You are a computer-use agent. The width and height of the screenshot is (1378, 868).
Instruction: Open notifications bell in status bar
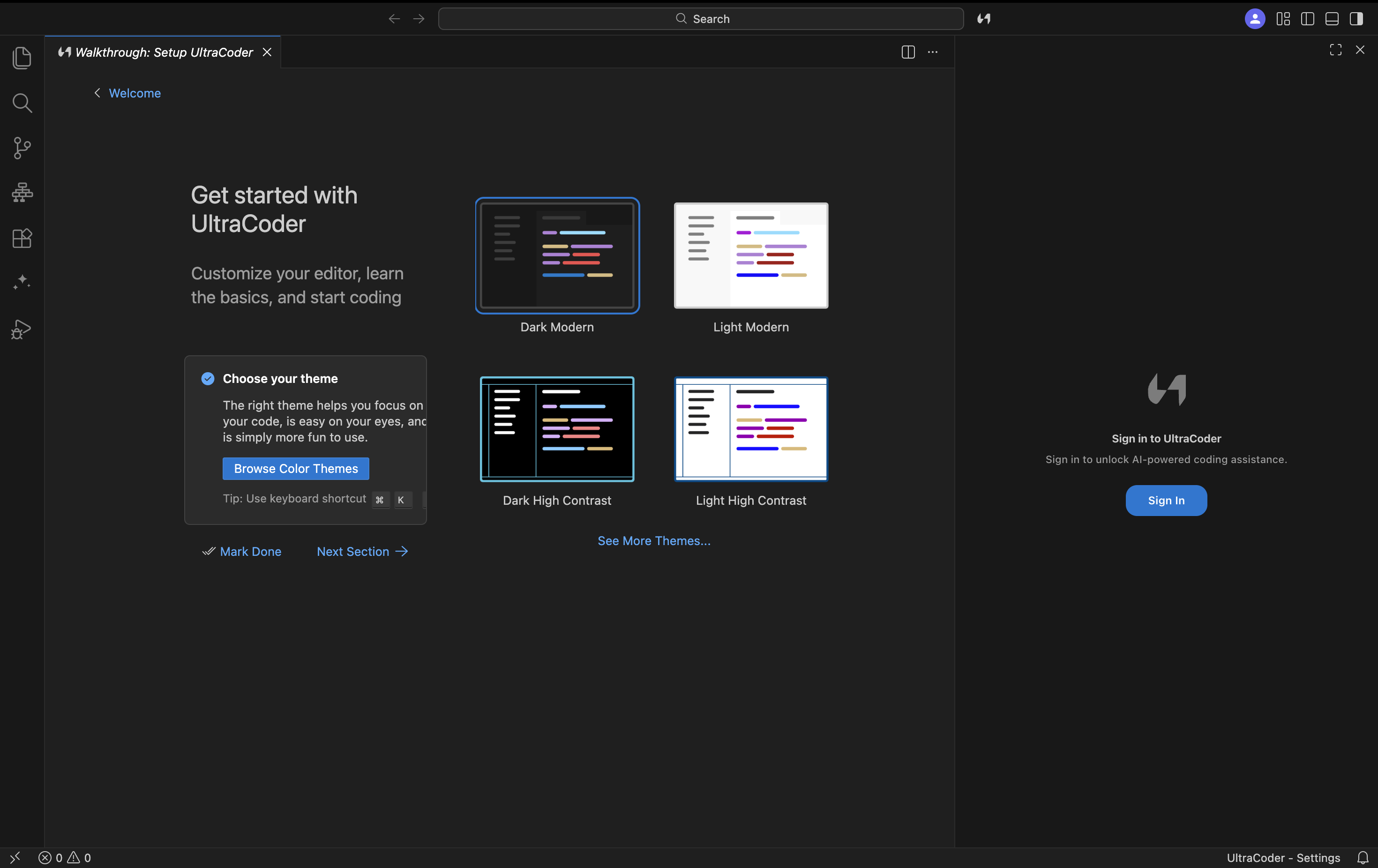tap(1363, 858)
